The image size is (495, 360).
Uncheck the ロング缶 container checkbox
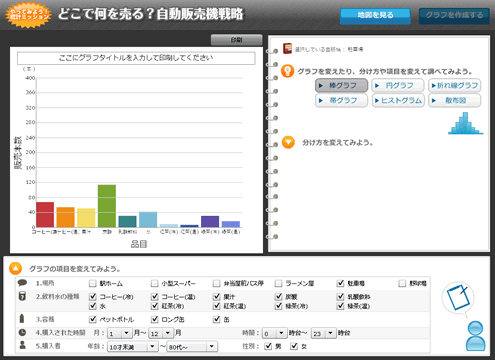[154, 319]
